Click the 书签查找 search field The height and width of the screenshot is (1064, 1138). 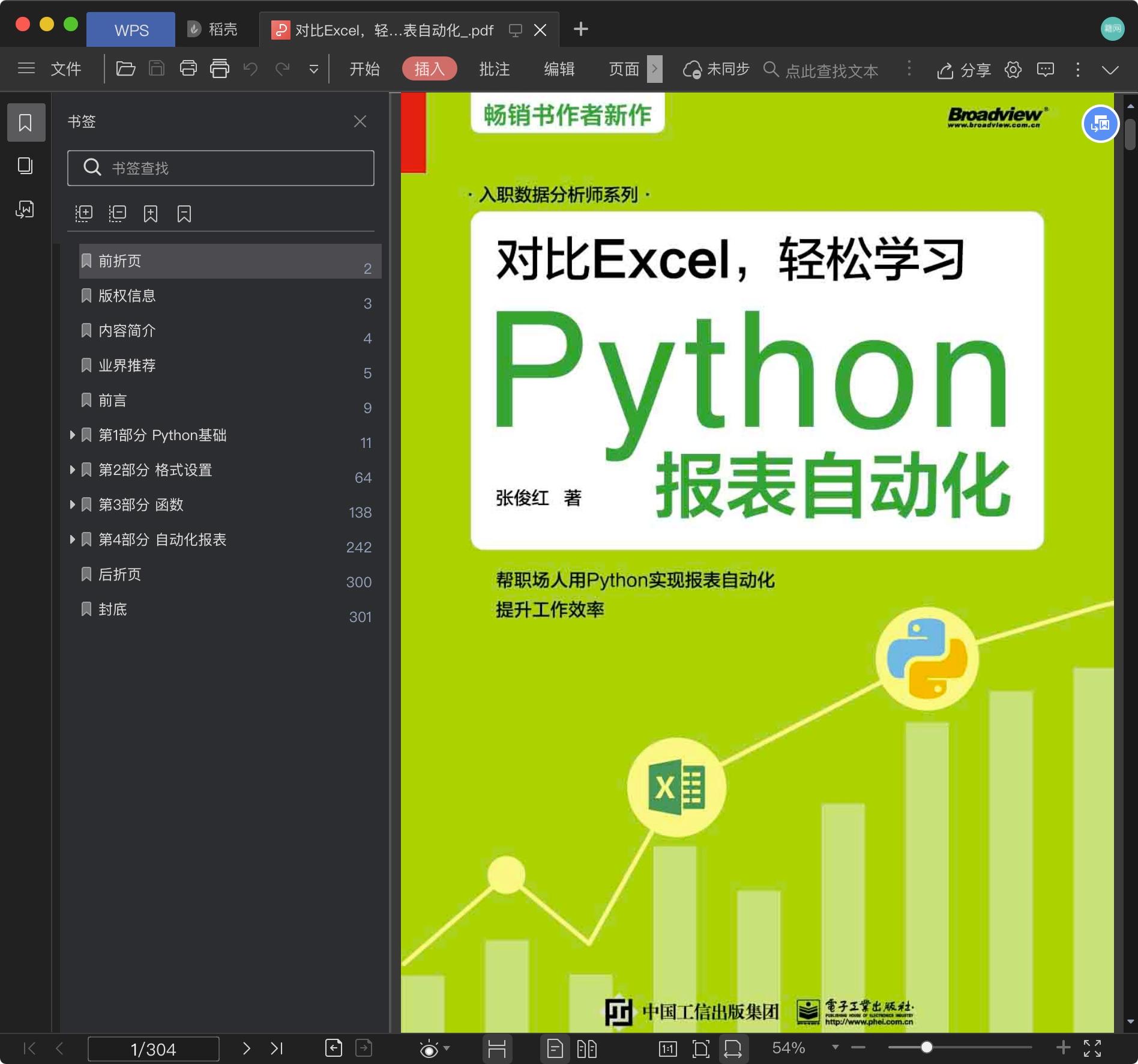pyautogui.click(x=221, y=168)
